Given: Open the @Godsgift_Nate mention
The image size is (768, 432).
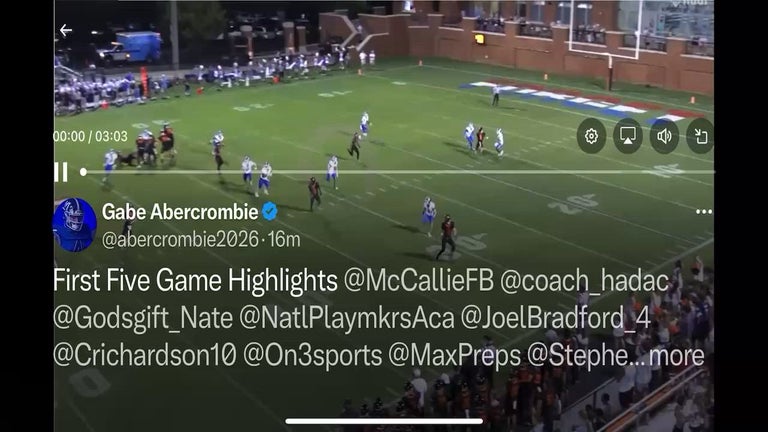Looking at the screenshot, I should coord(143,318).
